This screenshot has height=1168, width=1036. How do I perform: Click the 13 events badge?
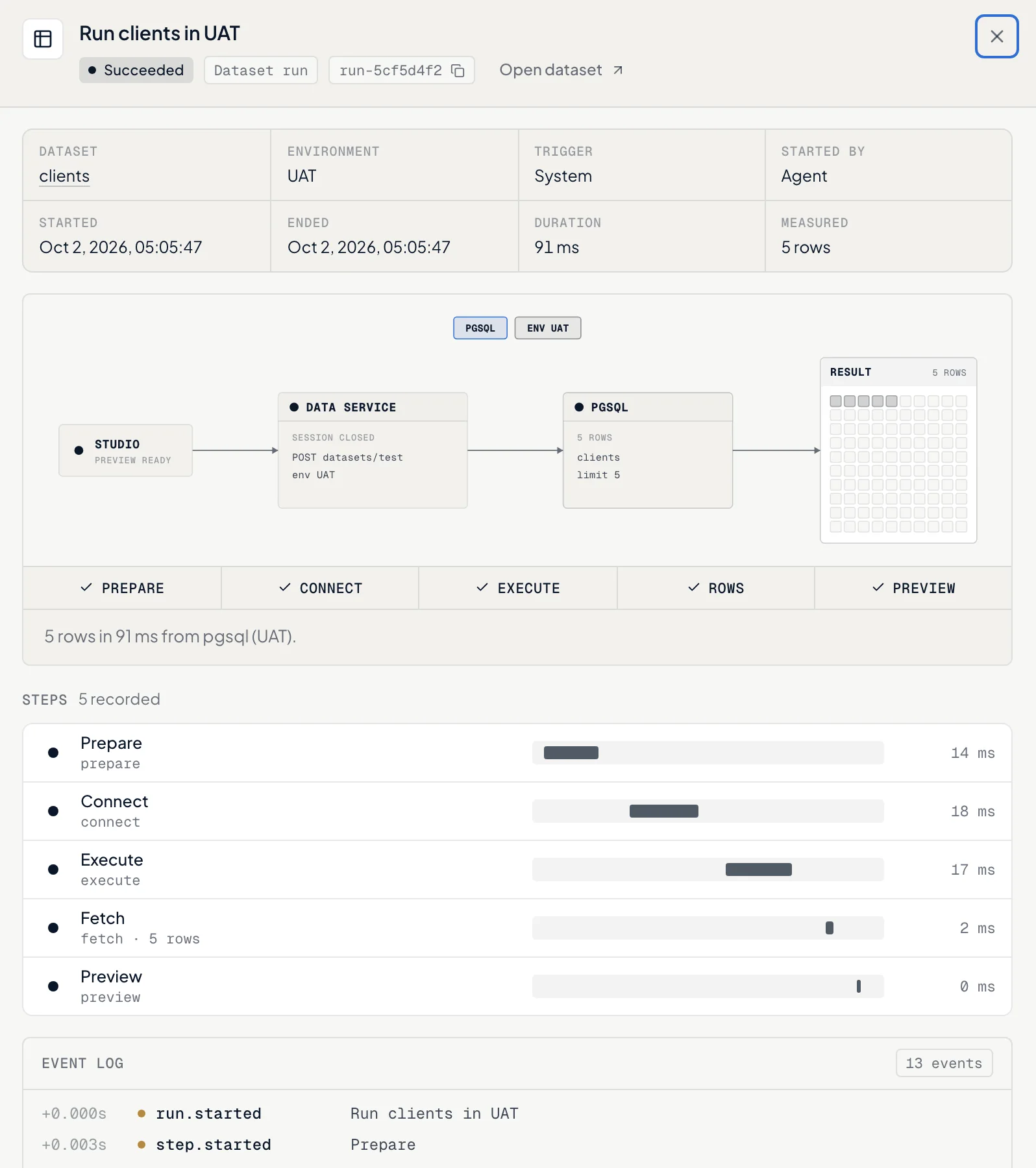944,1063
